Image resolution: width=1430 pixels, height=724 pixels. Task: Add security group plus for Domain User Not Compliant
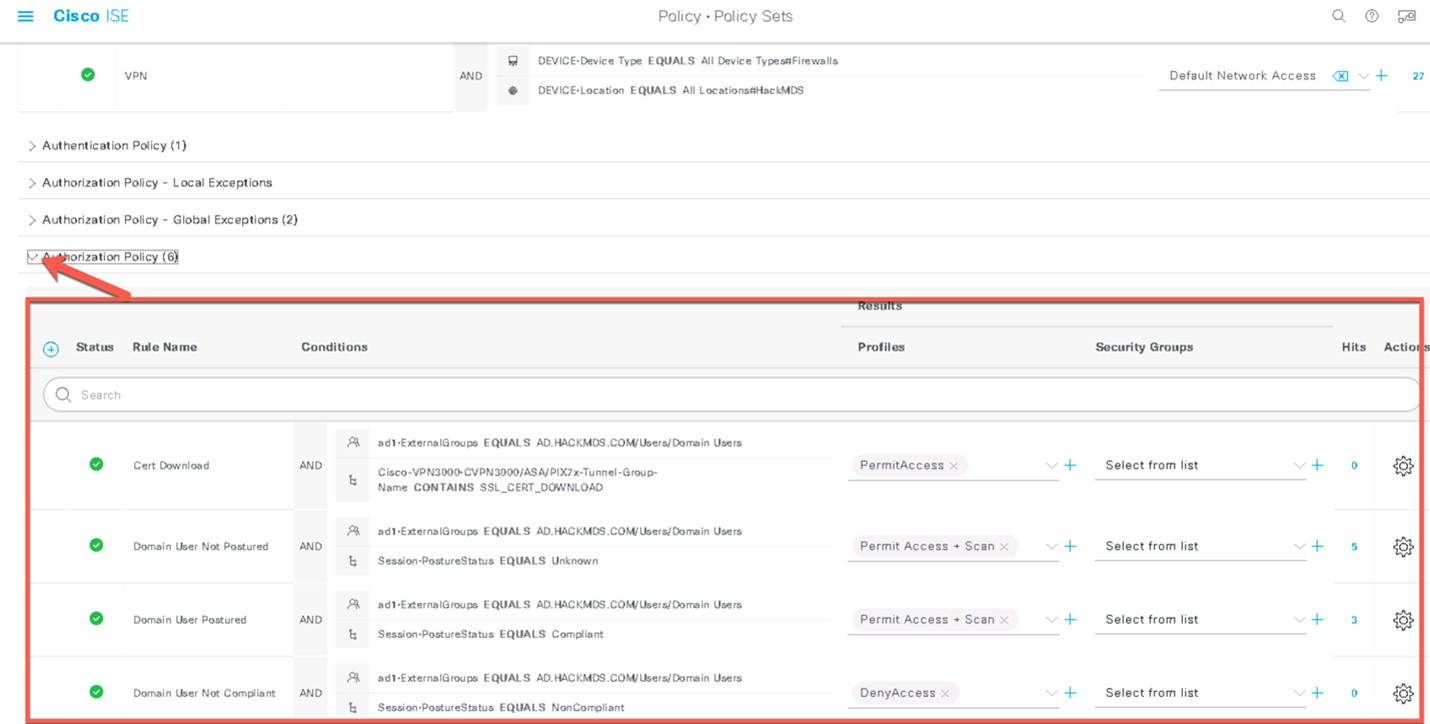[x=1317, y=692]
